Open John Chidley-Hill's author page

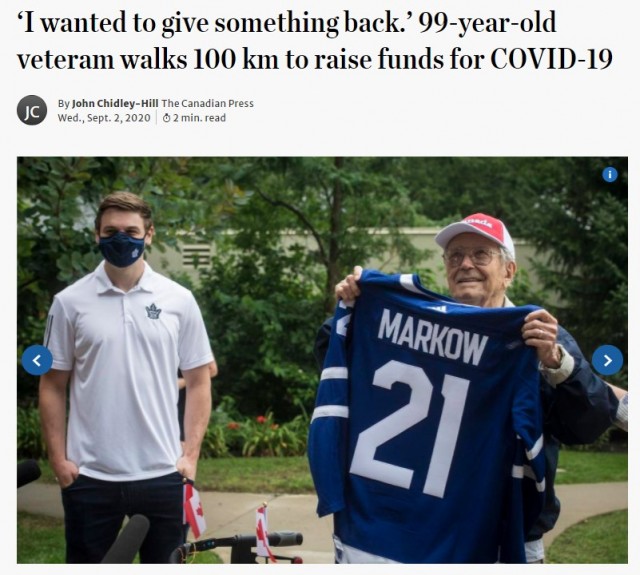tap(115, 104)
